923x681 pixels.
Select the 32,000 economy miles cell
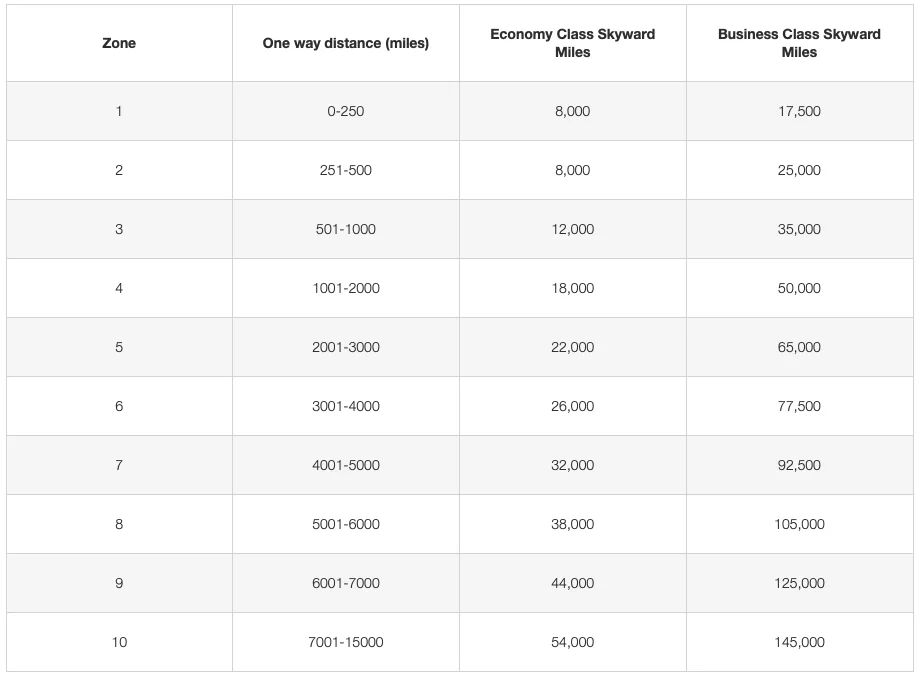[572, 465]
